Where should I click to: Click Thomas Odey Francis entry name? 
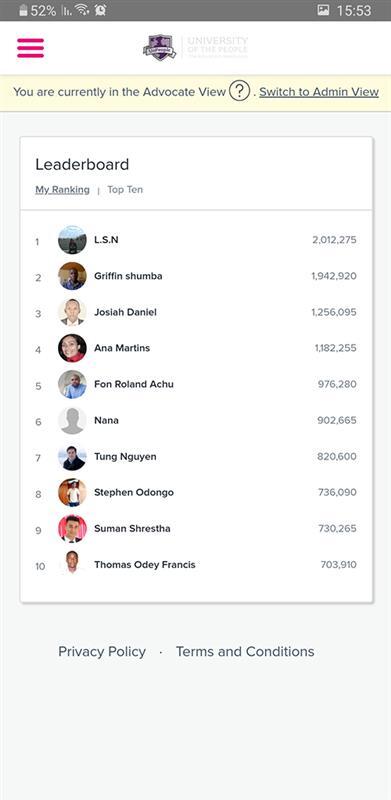(x=145, y=565)
